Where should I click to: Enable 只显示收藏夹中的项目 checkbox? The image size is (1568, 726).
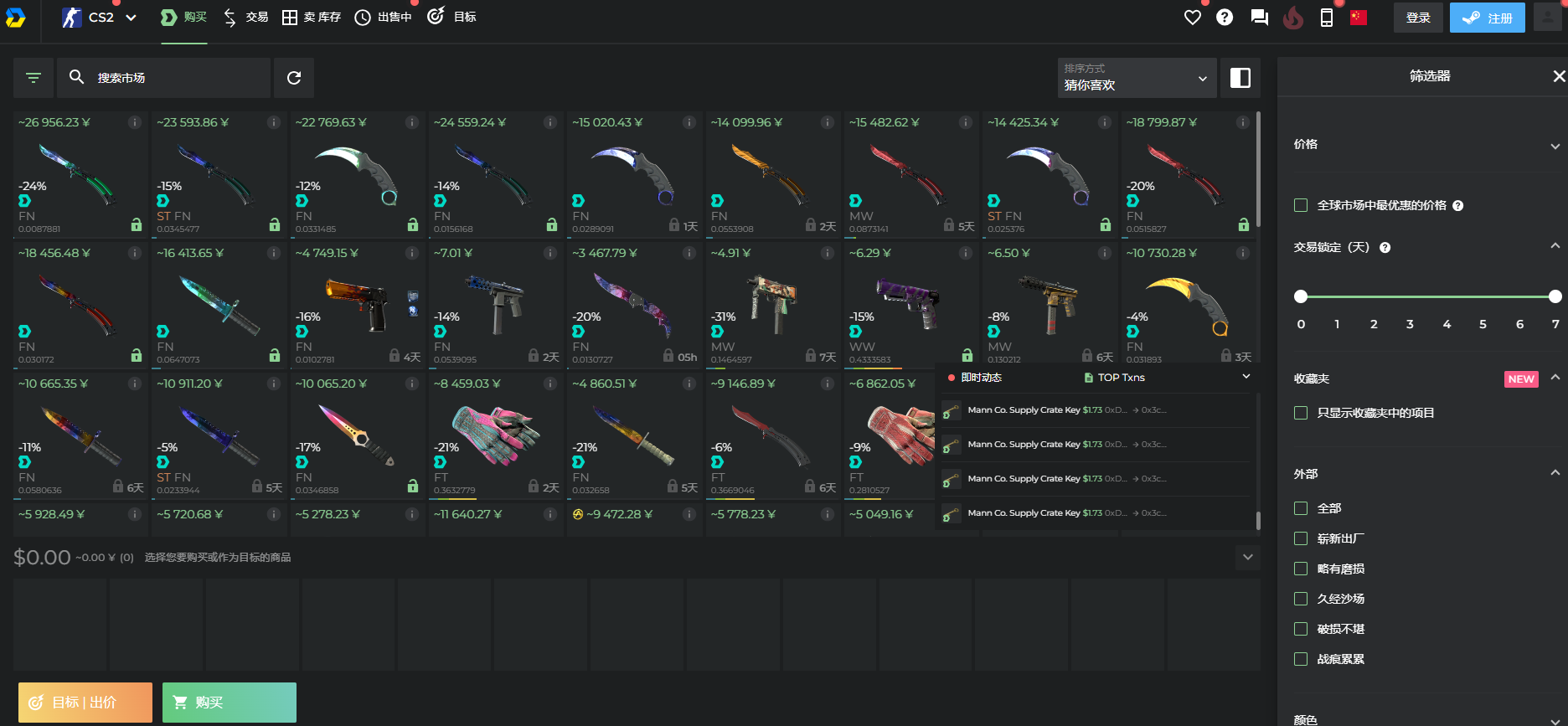[x=1301, y=413]
